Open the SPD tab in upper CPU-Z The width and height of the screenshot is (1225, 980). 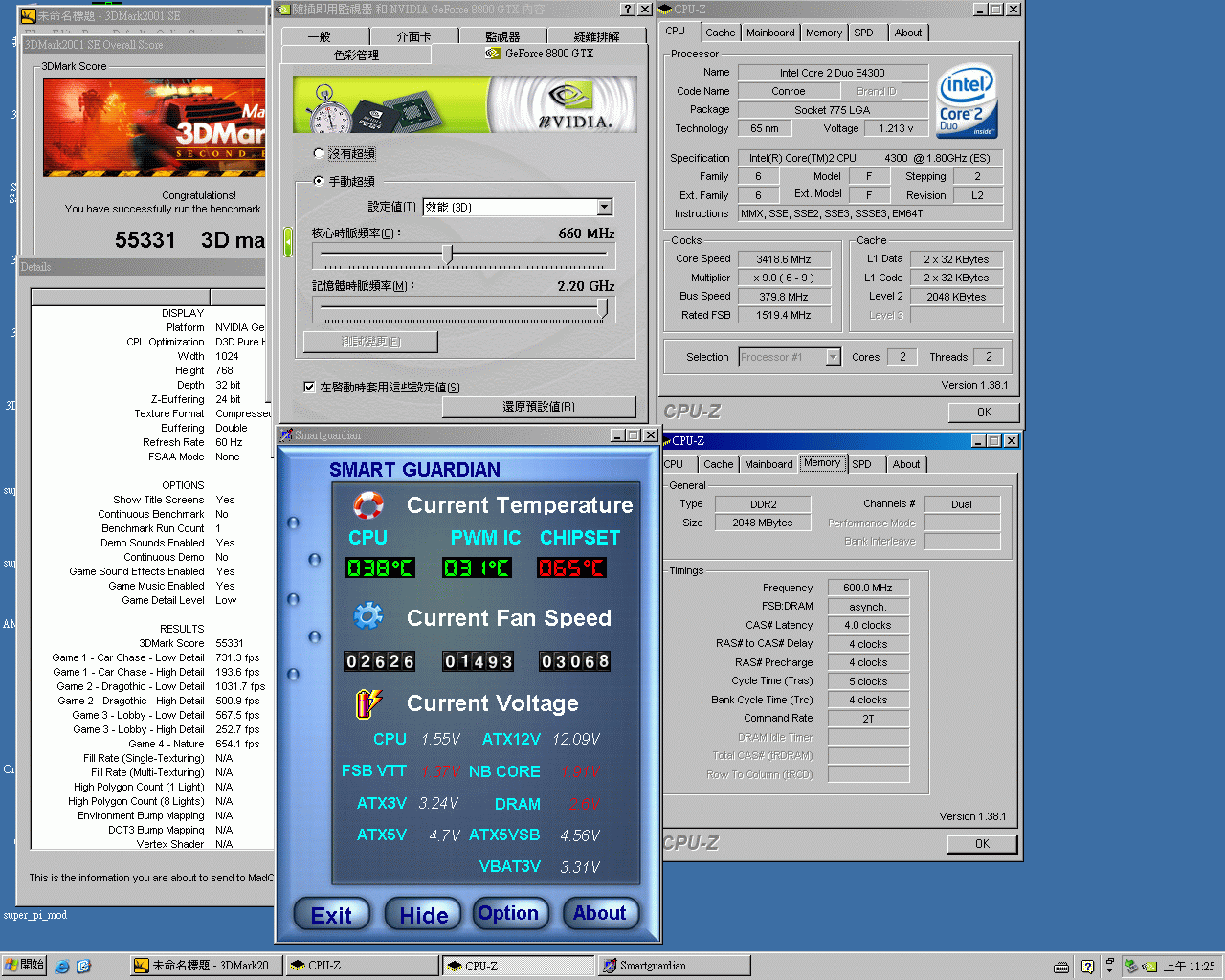[863, 33]
